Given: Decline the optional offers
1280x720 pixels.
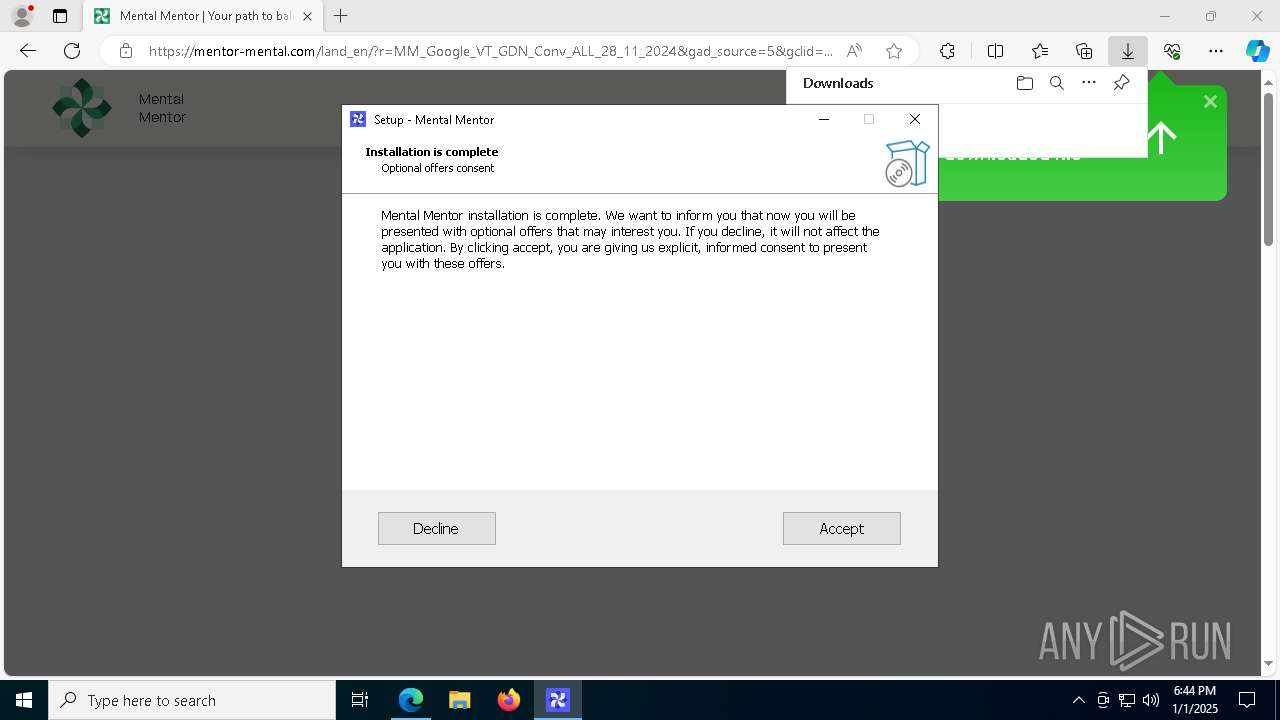Looking at the screenshot, I should point(436,528).
